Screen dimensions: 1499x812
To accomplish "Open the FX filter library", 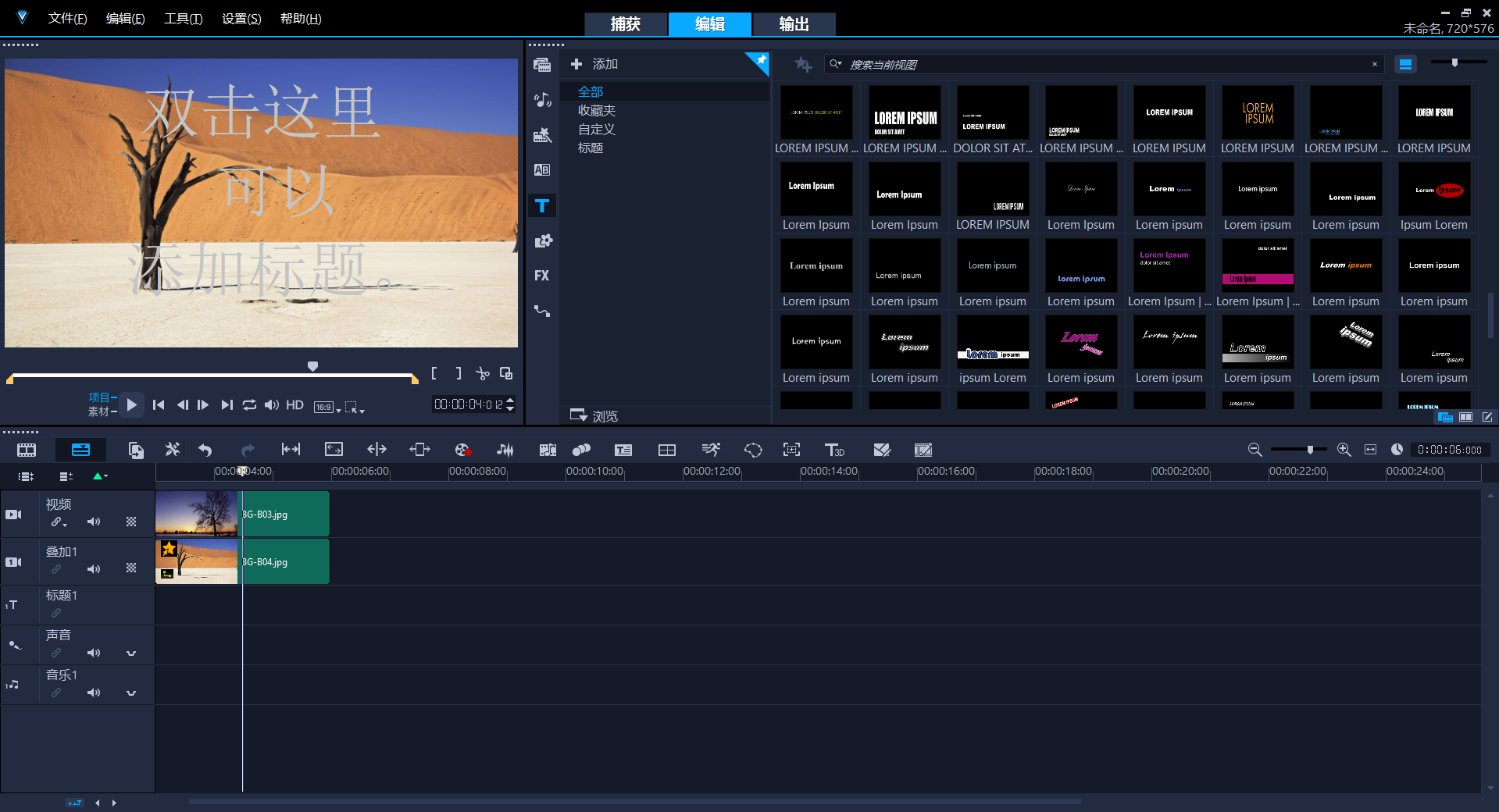I will (x=542, y=276).
